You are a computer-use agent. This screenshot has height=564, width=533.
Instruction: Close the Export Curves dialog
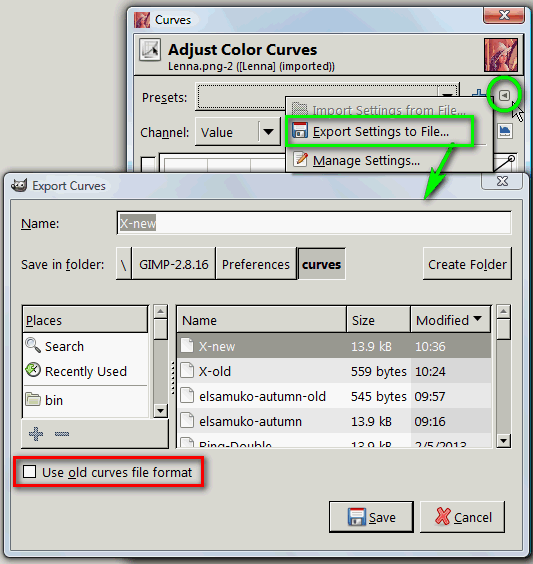coord(502,181)
